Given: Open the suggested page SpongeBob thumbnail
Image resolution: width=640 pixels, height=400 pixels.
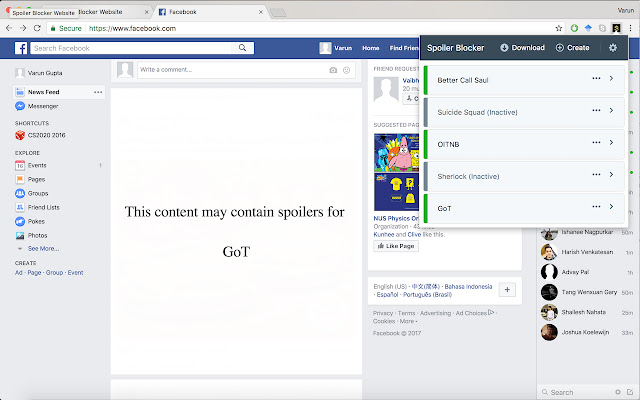Looking at the screenshot, I should (x=396, y=172).
